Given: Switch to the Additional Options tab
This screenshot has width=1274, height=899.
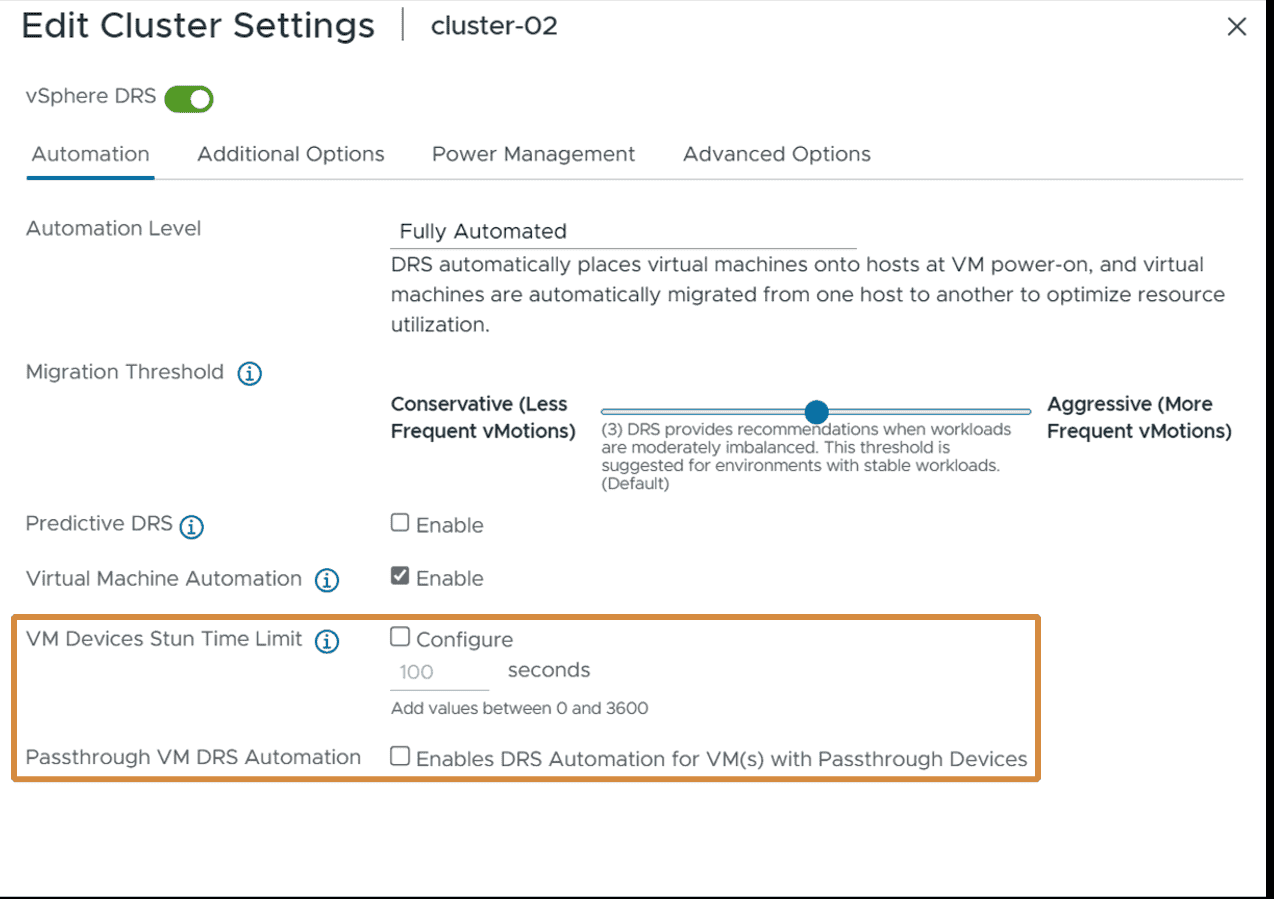Looking at the screenshot, I should pyautogui.click(x=290, y=154).
